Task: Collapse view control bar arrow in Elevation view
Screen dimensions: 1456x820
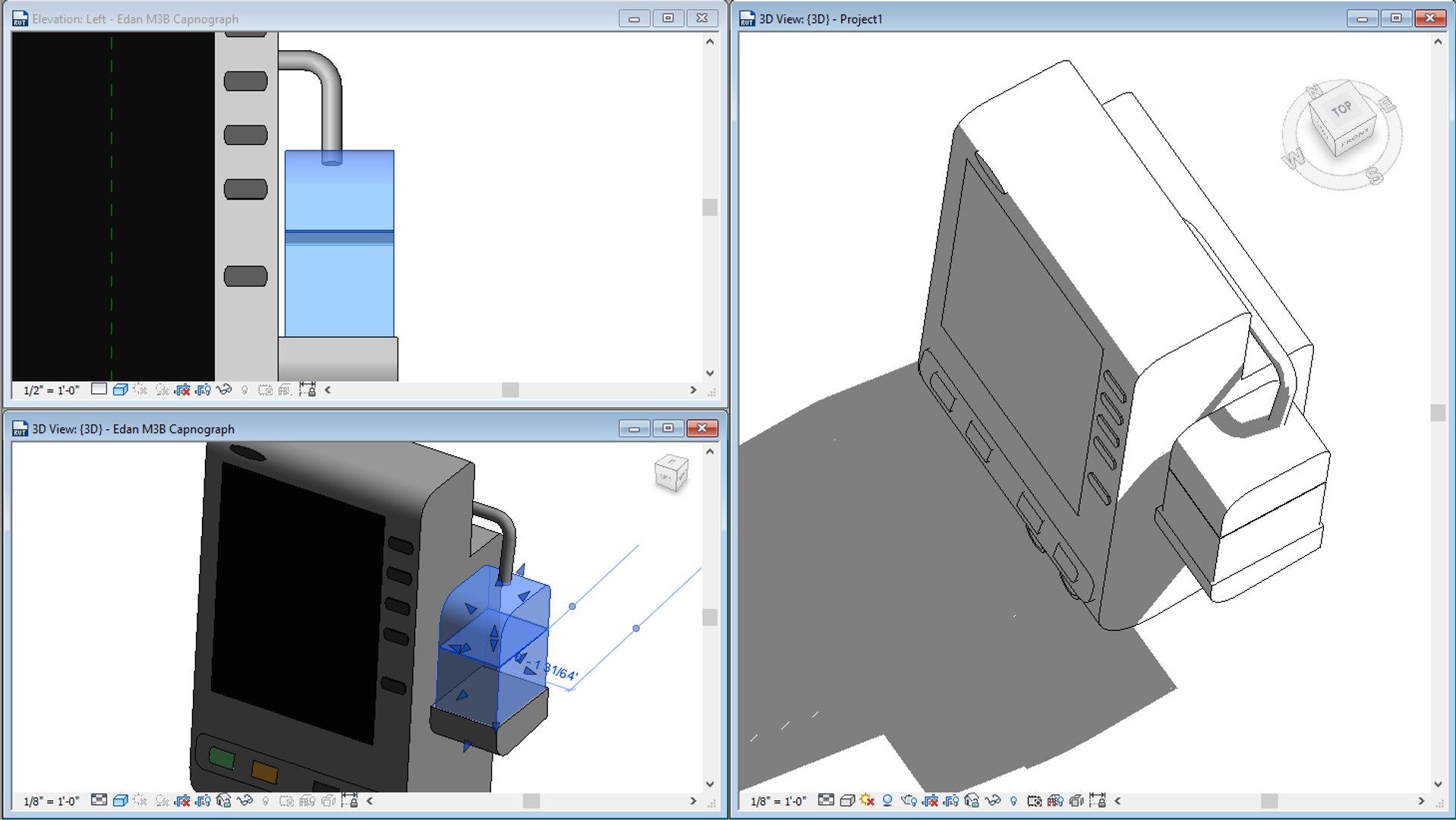Action: (x=328, y=389)
